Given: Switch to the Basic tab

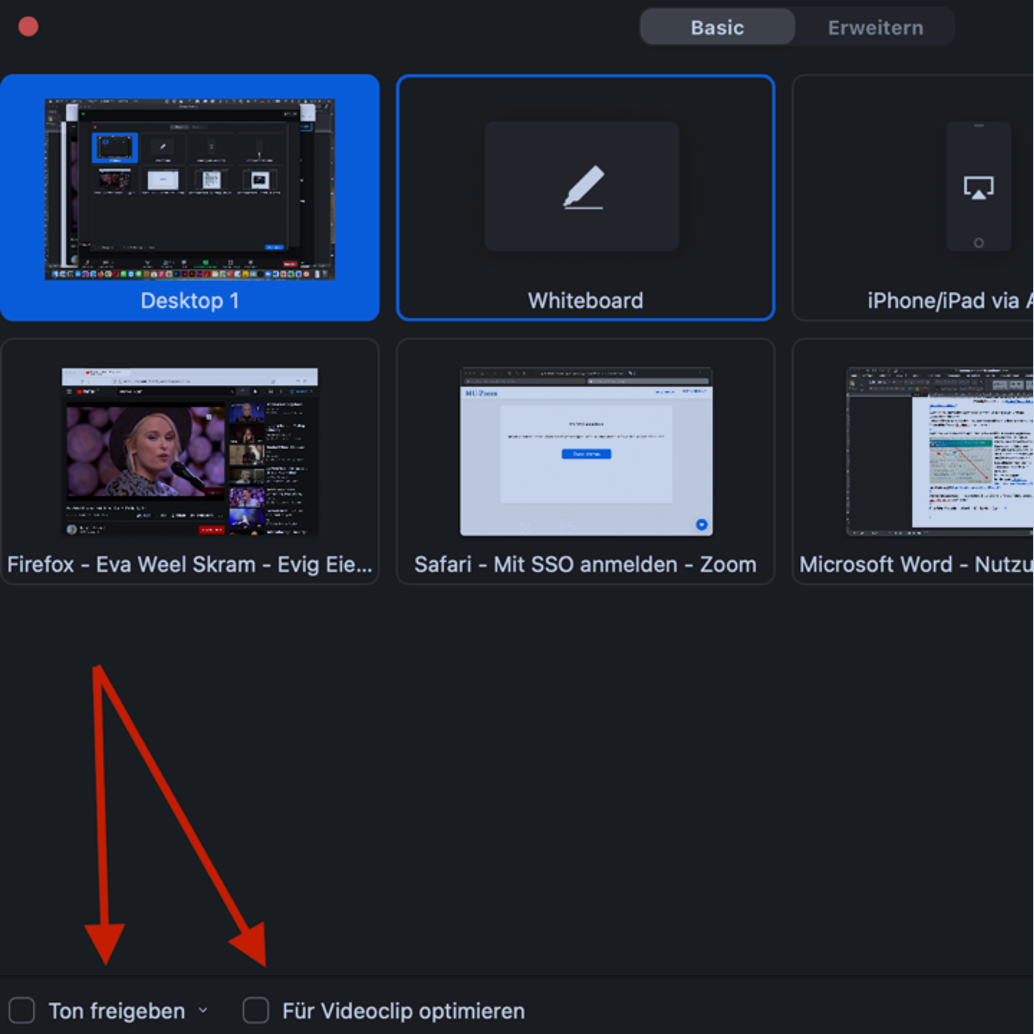Looking at the screenshot, I should tap(717, 27).
